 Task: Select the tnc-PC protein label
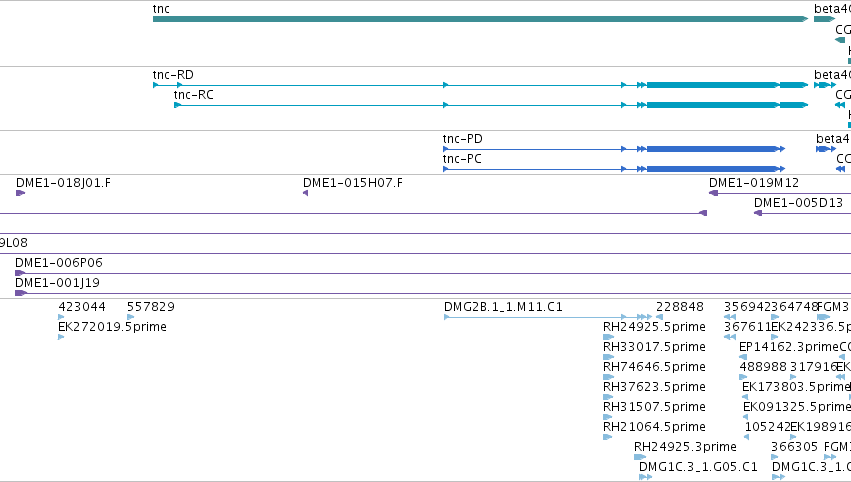pos(462,158)
